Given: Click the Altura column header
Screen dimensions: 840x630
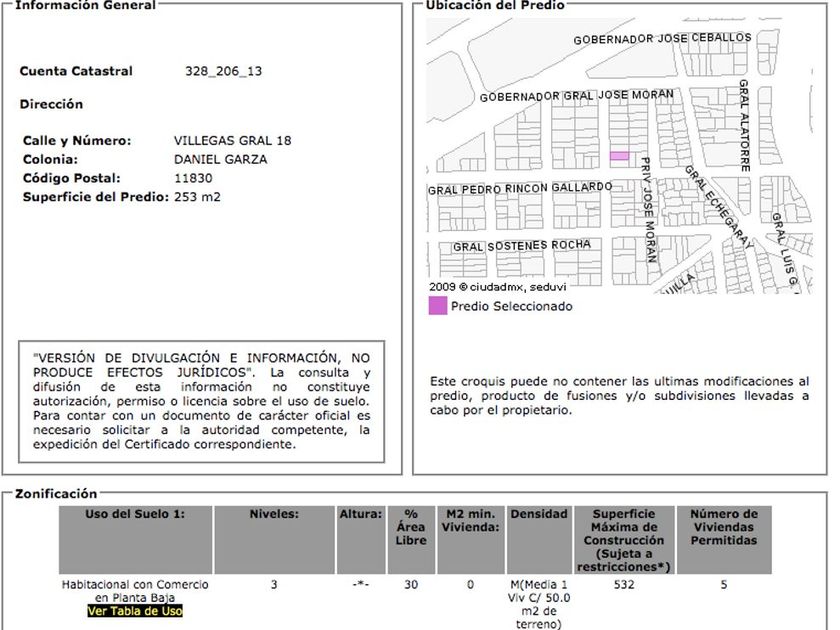Looking at the screenshot, I should [361, 539].
